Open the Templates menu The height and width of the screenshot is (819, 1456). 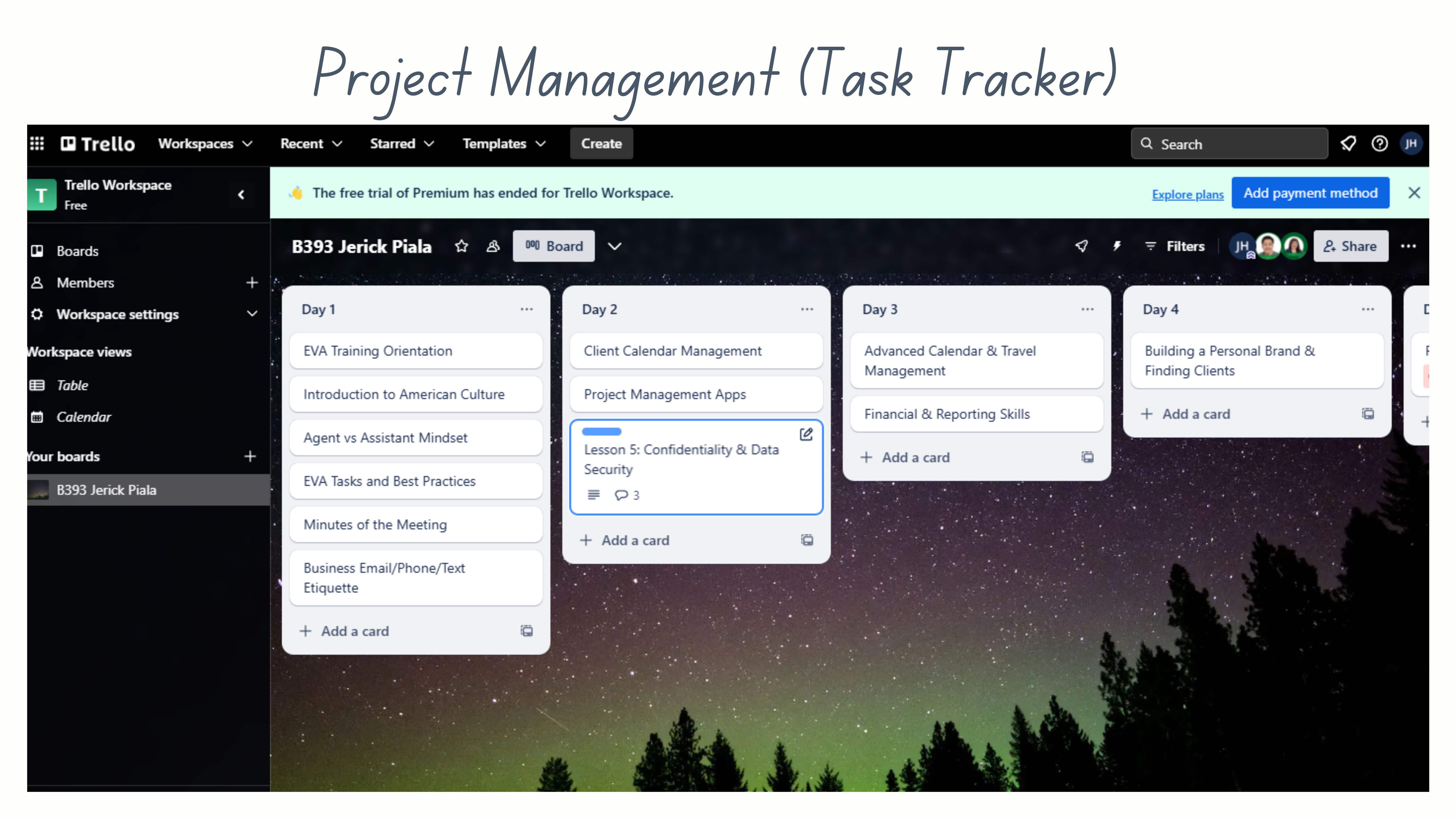(x=504, y=144)
